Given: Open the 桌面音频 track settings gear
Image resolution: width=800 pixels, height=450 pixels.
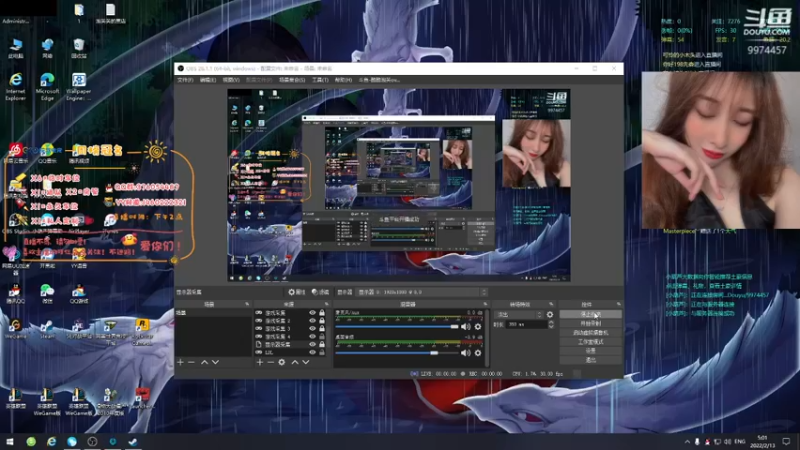Looking at the screenshot, I should tap(478, 353).
